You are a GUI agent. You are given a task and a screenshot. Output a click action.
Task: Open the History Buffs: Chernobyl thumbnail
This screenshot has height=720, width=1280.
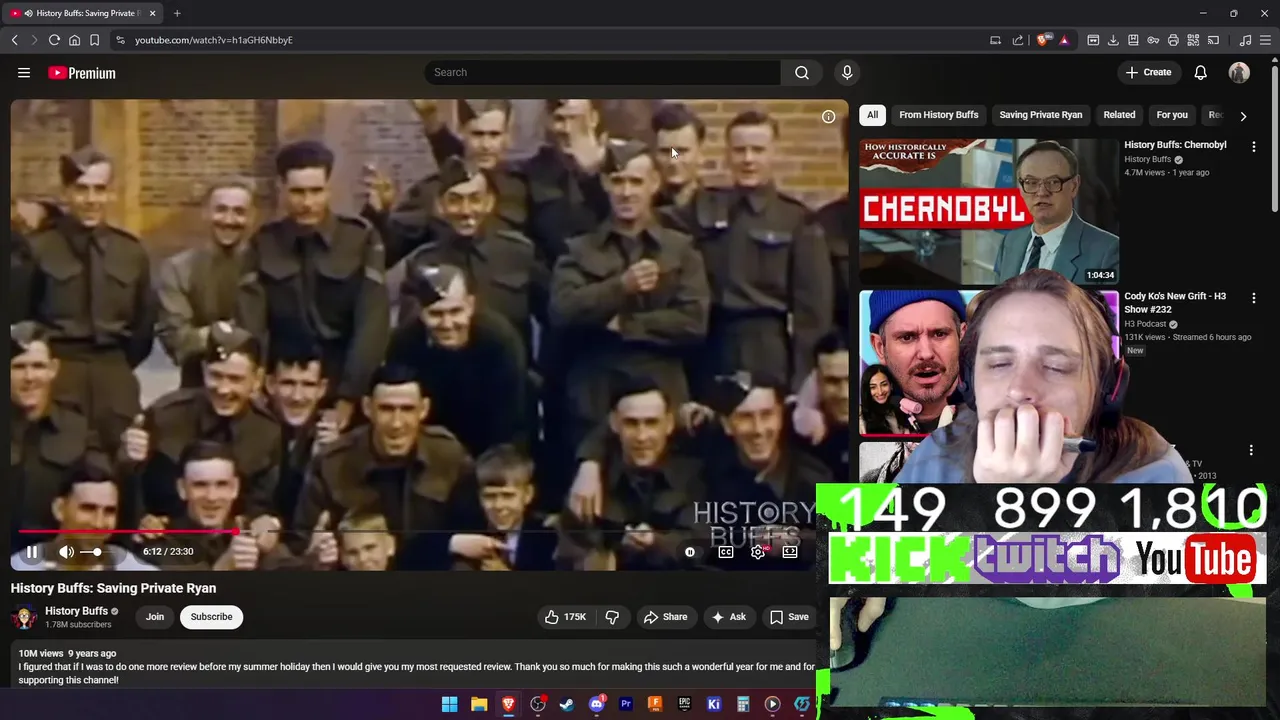[989, 212]
